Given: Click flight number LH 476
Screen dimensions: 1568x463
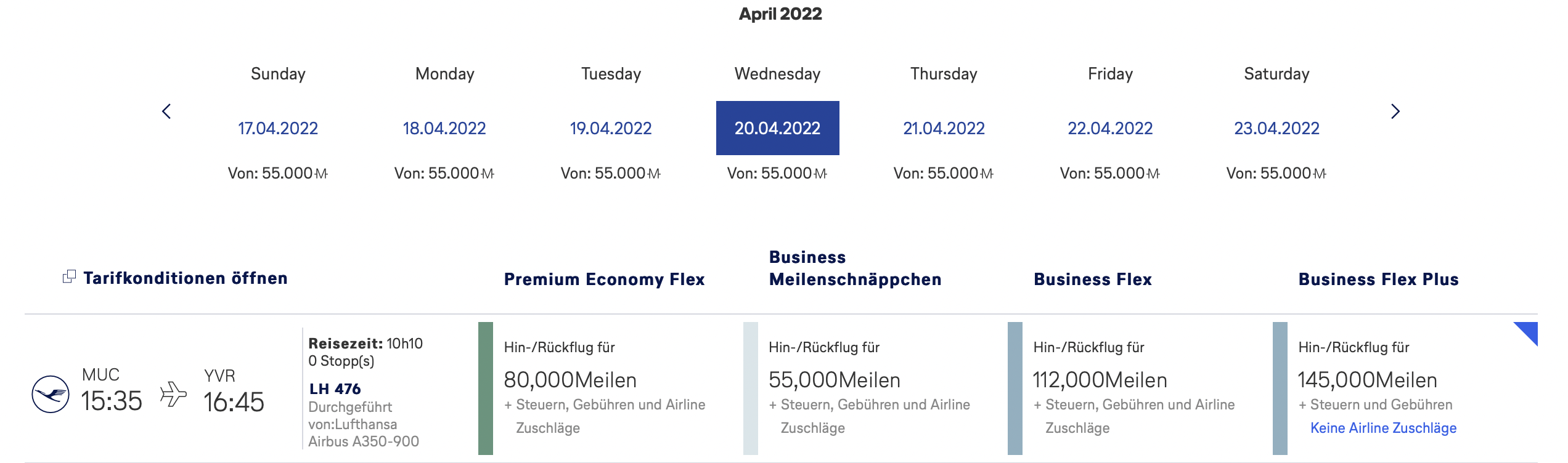Looking at the screenshot, I should tap(335, 389).
